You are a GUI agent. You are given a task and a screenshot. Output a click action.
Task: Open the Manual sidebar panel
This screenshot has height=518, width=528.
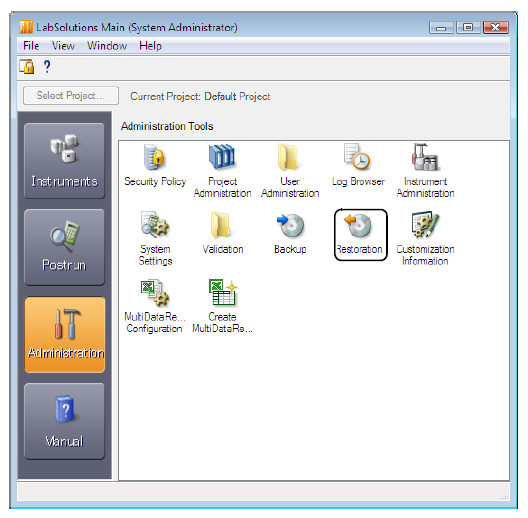click(64, 421)
